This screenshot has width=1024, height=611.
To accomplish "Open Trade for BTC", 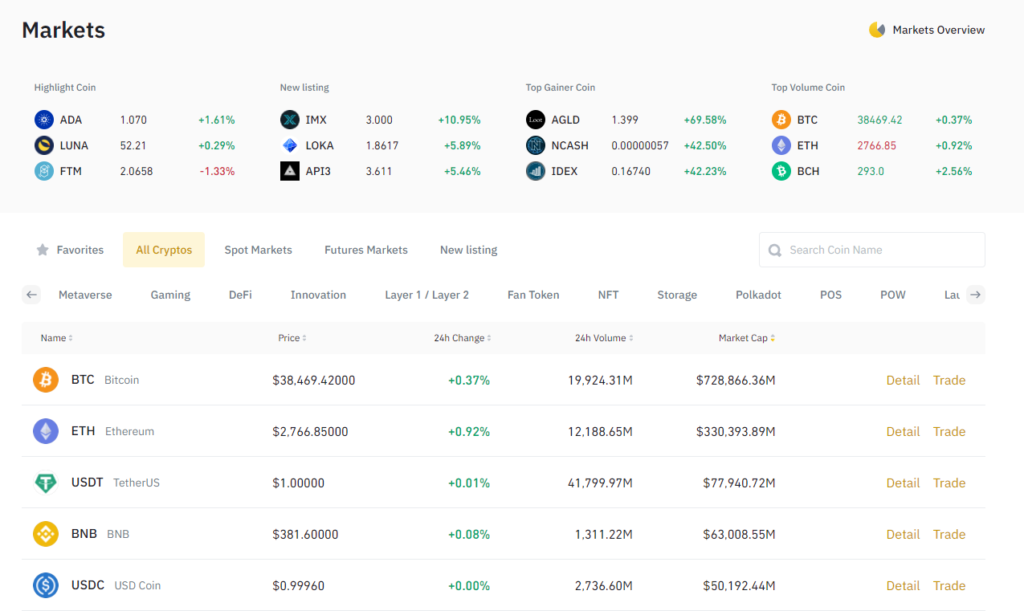I will click(948, 380).
